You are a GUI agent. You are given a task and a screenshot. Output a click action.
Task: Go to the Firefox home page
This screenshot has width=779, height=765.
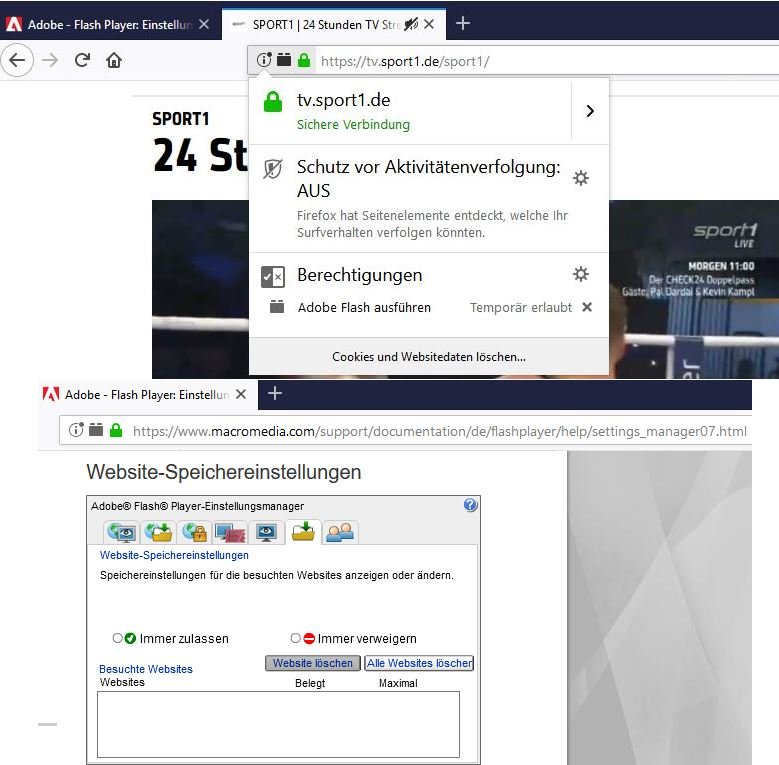click(114, 60)
